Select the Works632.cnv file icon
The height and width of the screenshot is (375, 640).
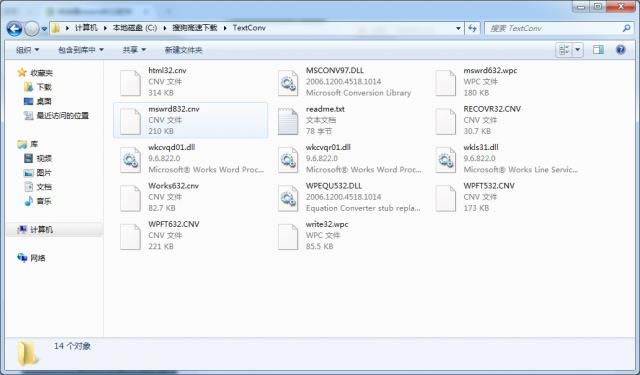pos(131,198)
